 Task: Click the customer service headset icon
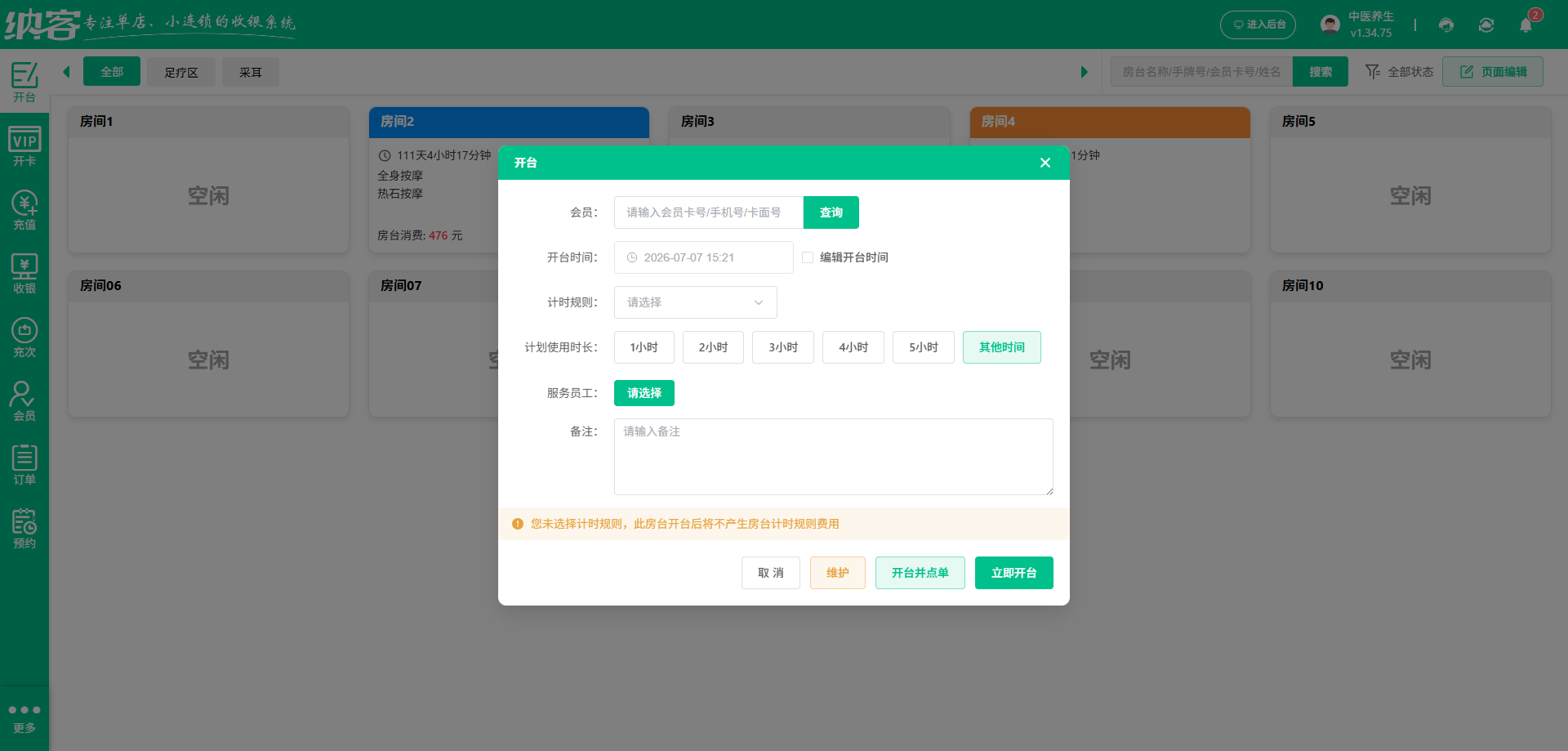coord(1446,25)
